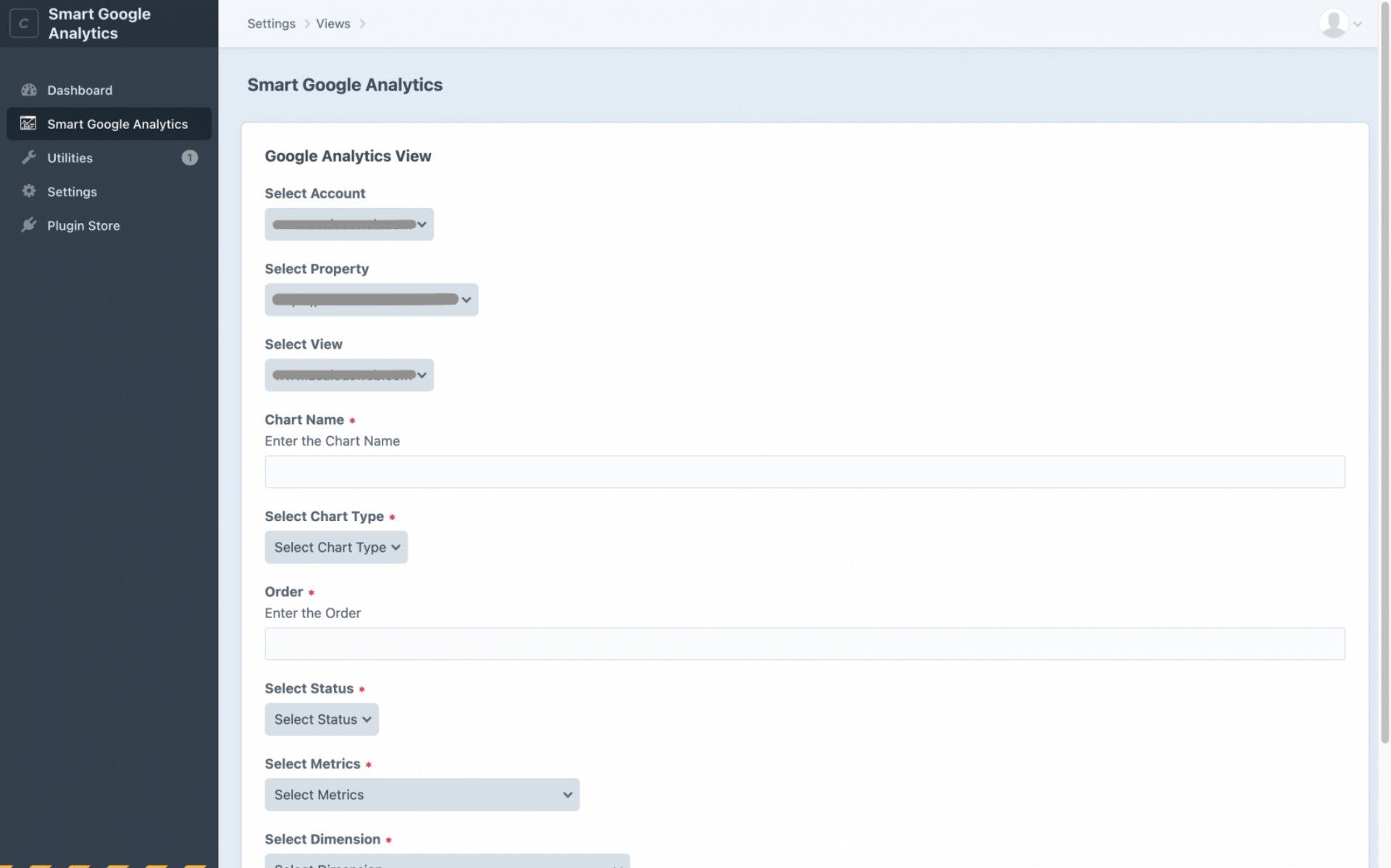Open the Select Chart Type dropdown
Viewport: 1391px width, 868px height.
pos(335,548)
